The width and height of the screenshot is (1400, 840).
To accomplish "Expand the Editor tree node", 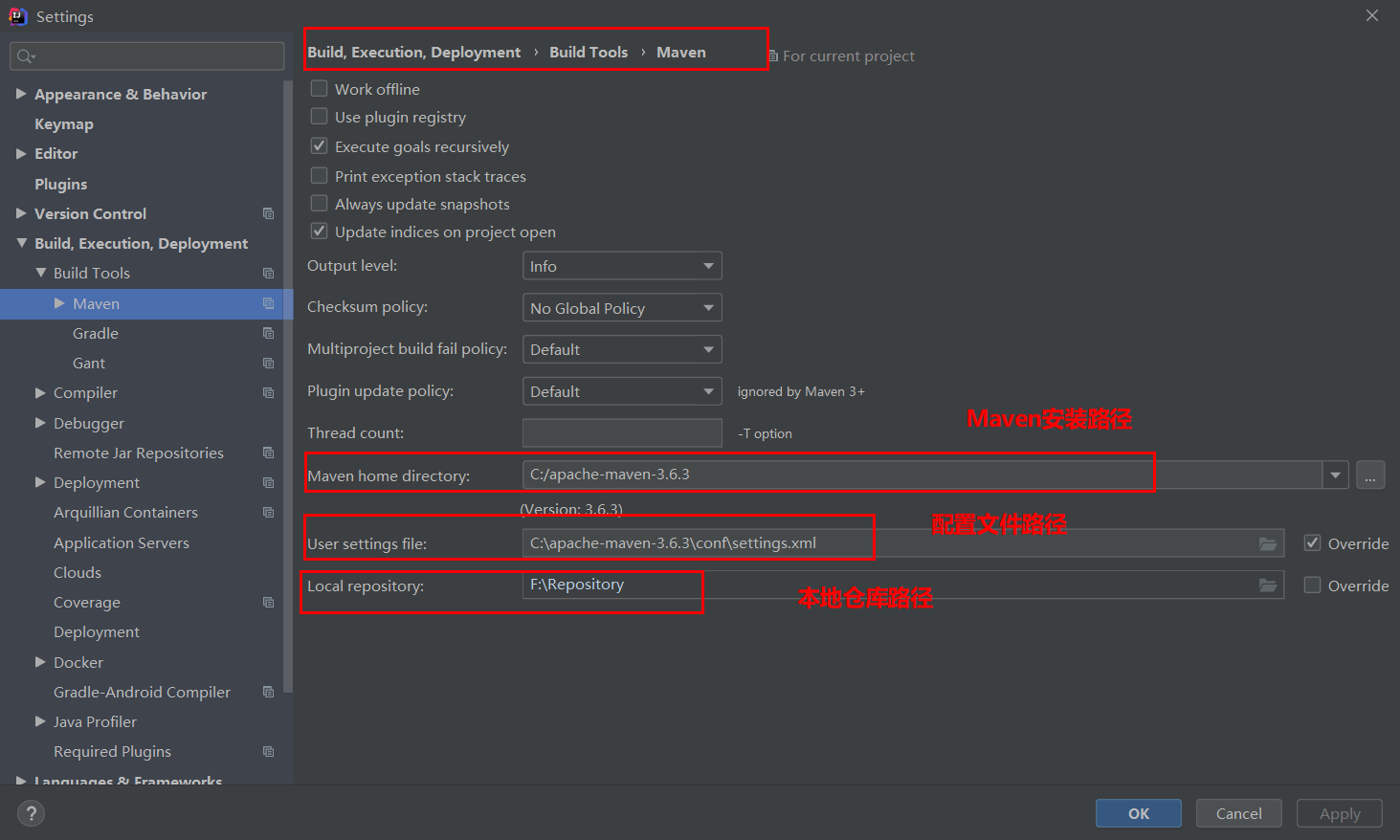I will pyautogui.click(x=21, y=153).
